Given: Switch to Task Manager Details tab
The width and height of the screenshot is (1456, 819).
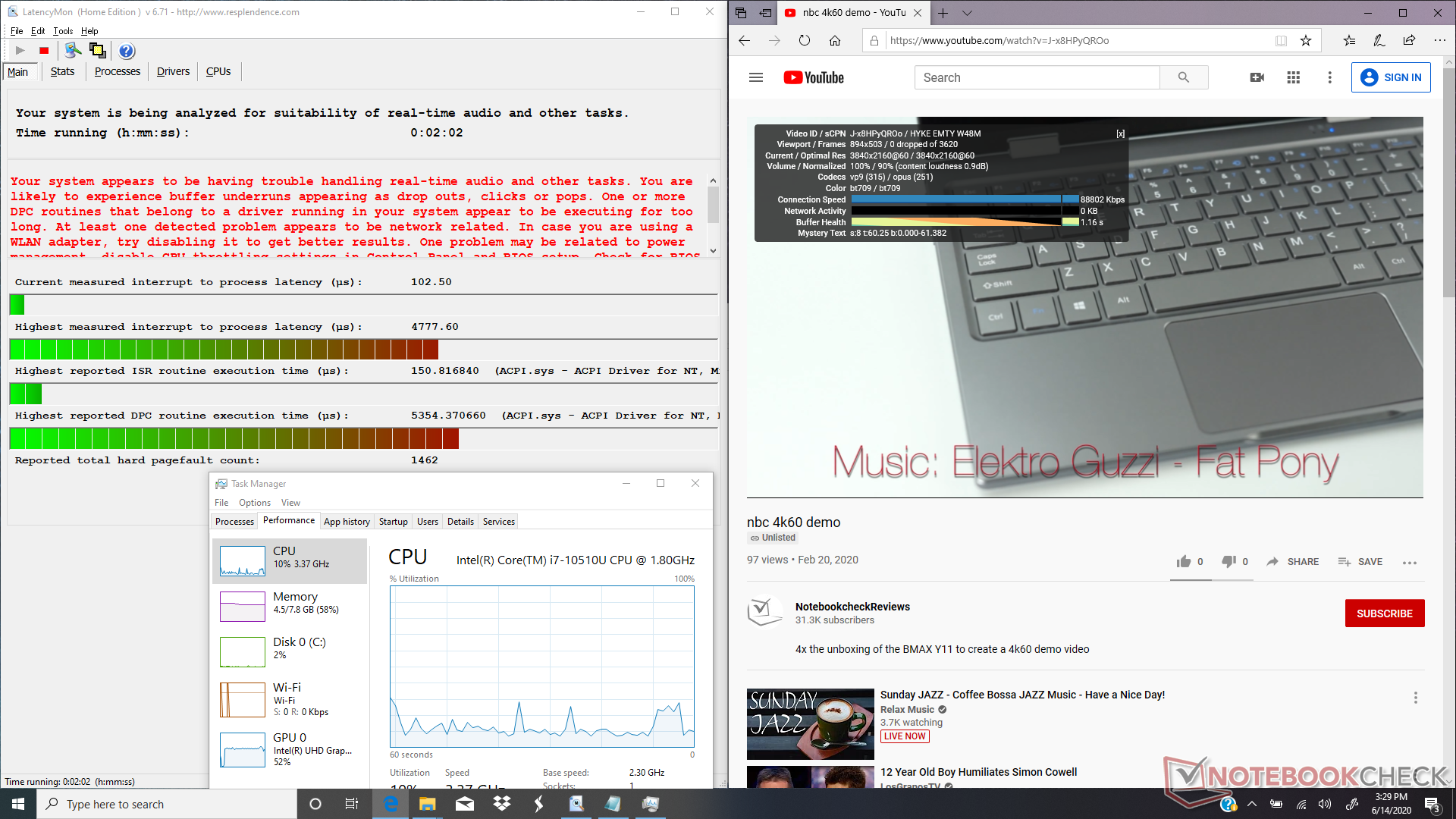Looking at the screenshot, I should tap(460, 522).
